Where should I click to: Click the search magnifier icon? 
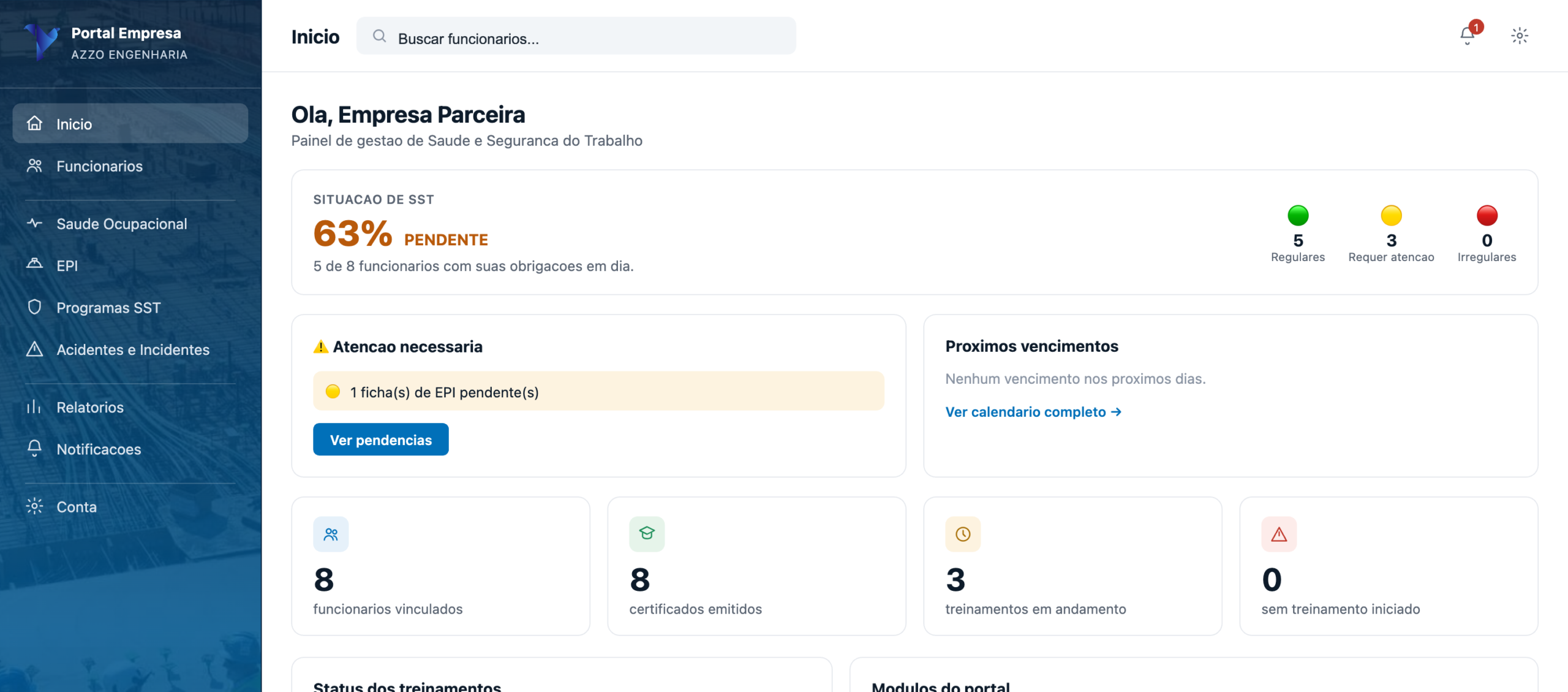(x=380, y=36)
